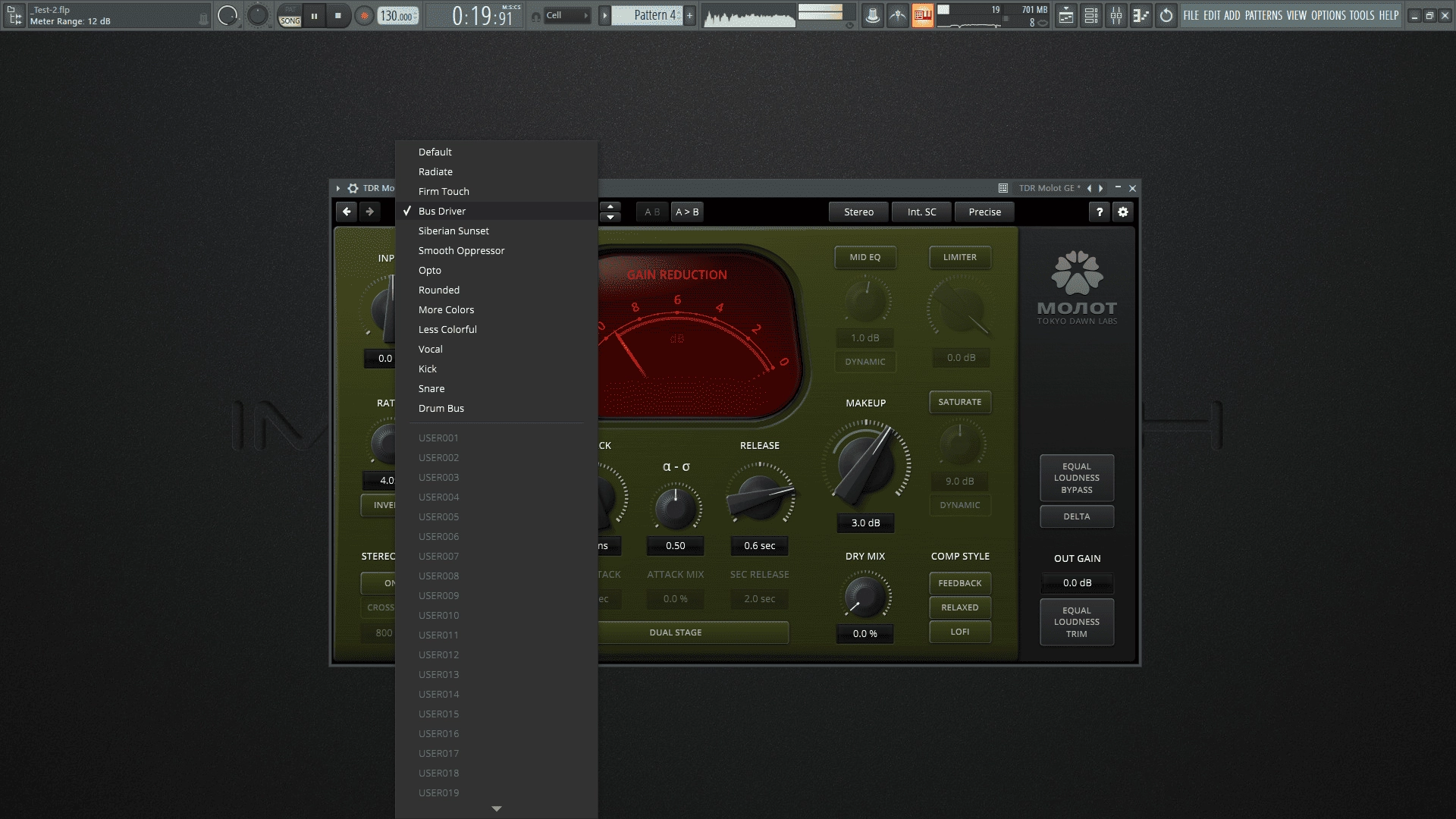Select the checked Bus Driver preset
Image resolution: width=1456 pixels, height=819 pixels.
coord(497,211)
